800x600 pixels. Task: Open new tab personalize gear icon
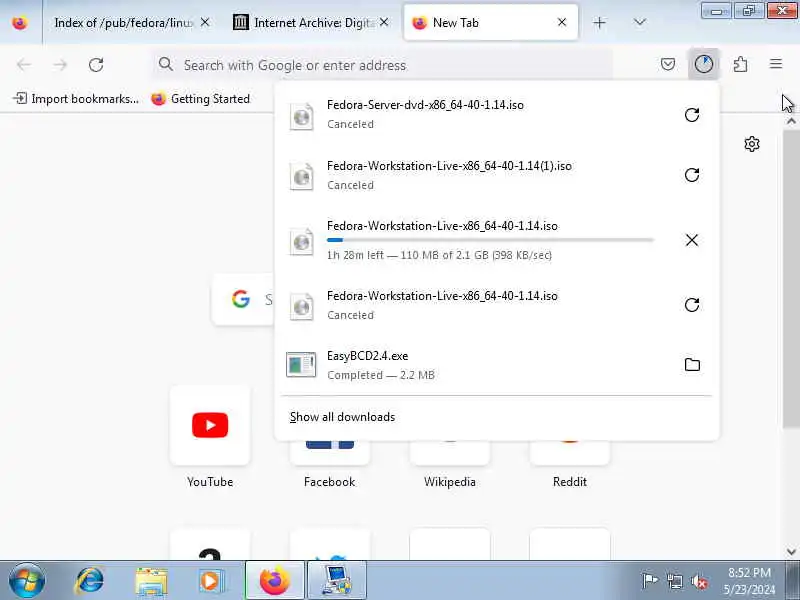(752, 144)
